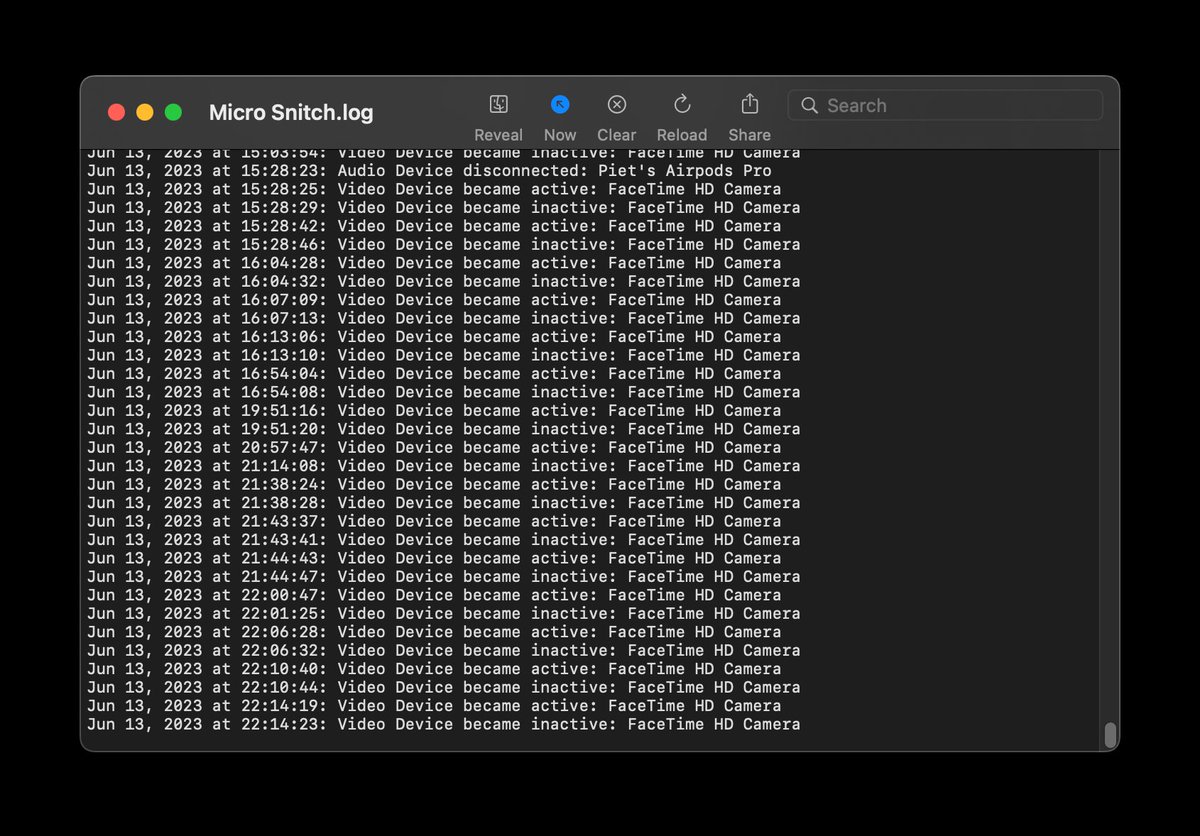The height and width of the screenshot is (836, 1200).
Task: Select the 19:51:16 log entry
Action: [x=434, y=411]
